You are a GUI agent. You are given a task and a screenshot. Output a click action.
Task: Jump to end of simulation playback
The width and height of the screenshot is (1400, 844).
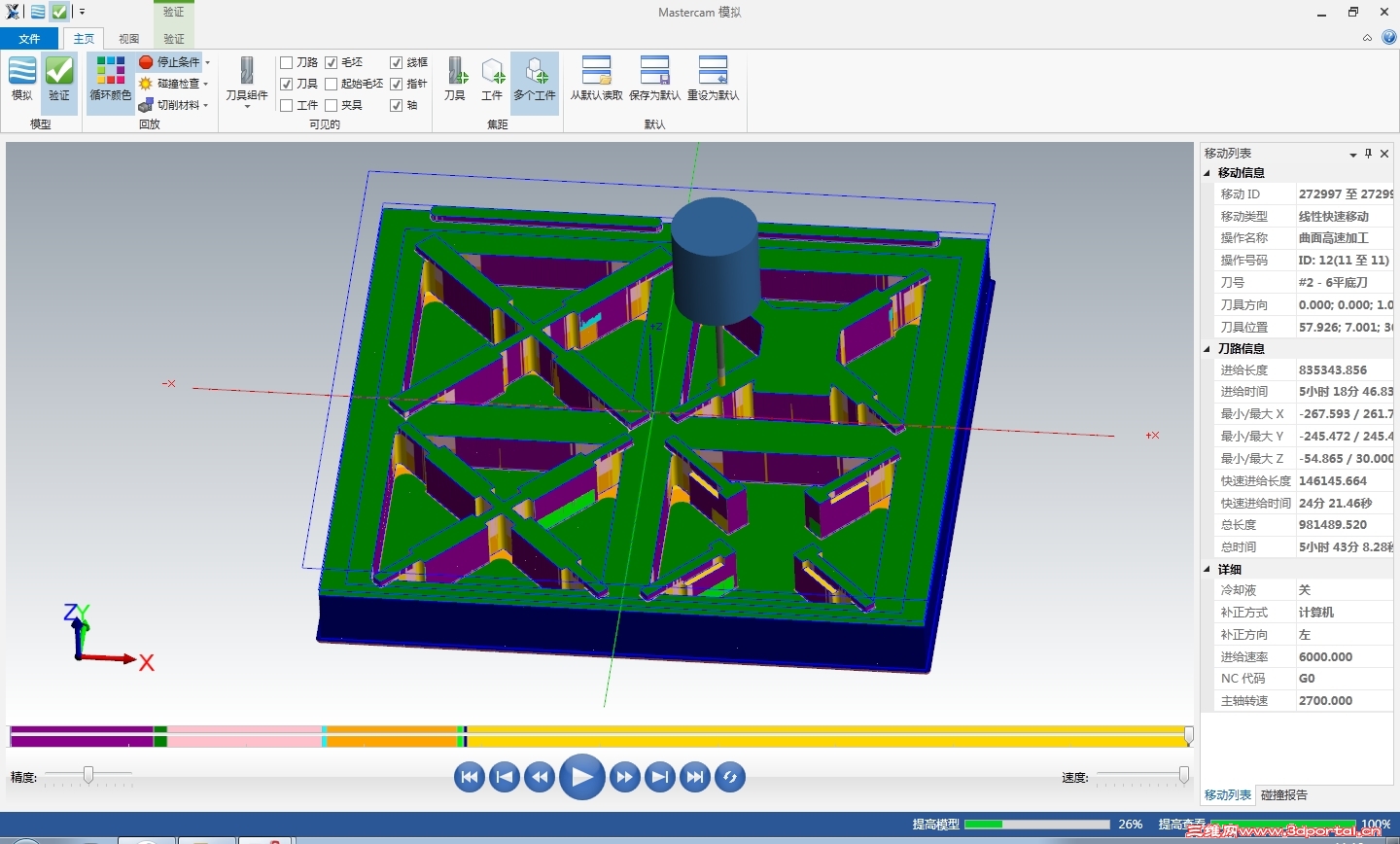pyautogui.click(x=695, y=777)
